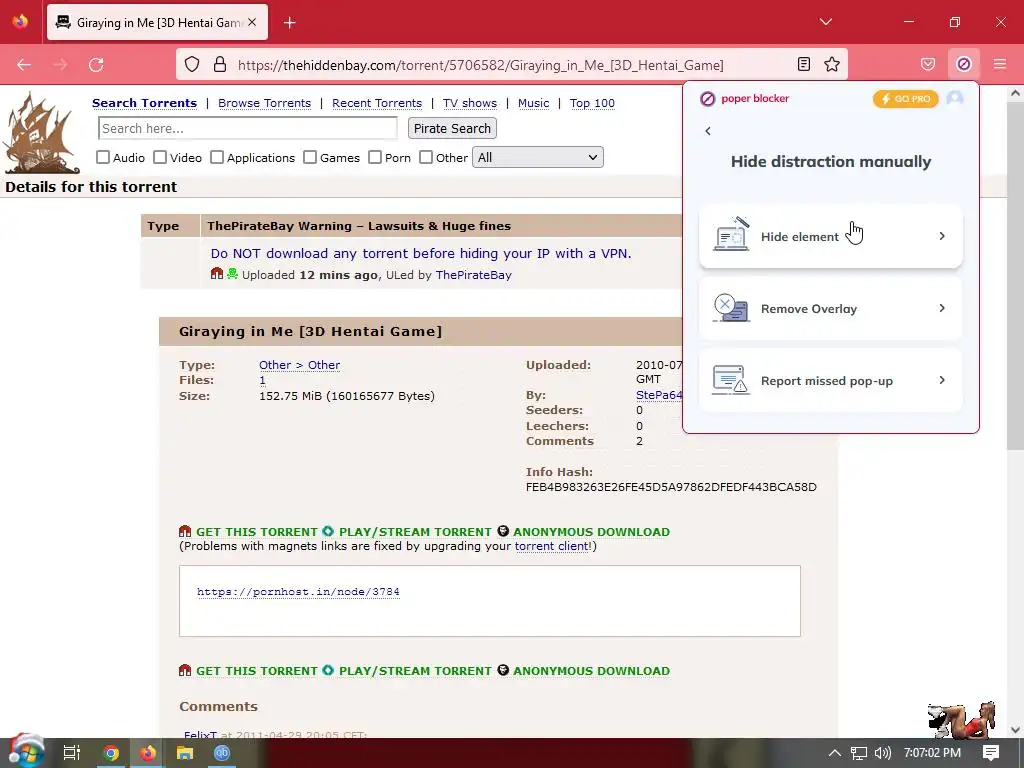Viewport: 1024px width, 768px height.
Task: Open the Poper Blocker account avatar
Action: (x=955, y=99)
